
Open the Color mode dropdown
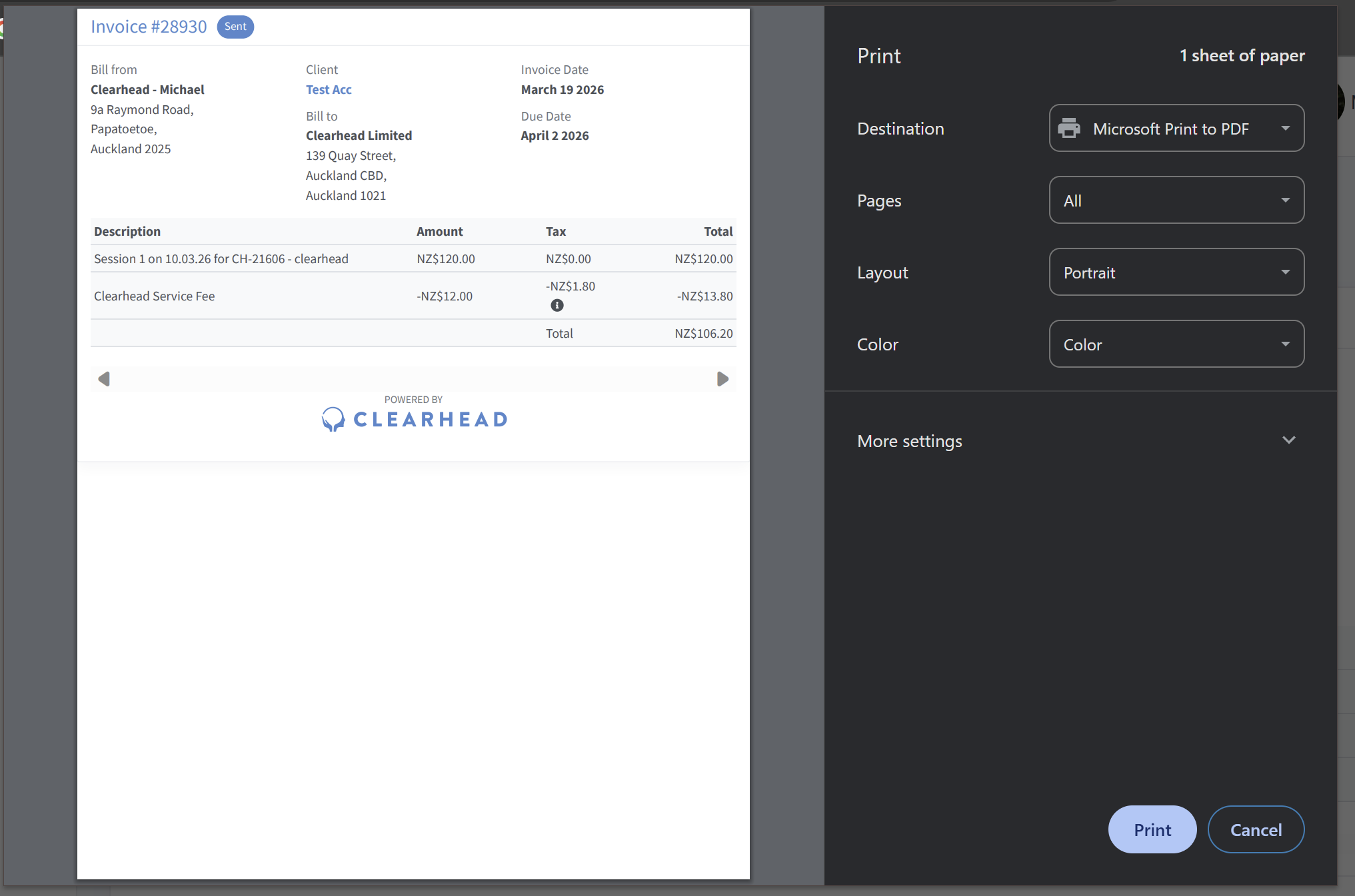click(1176, 344)
